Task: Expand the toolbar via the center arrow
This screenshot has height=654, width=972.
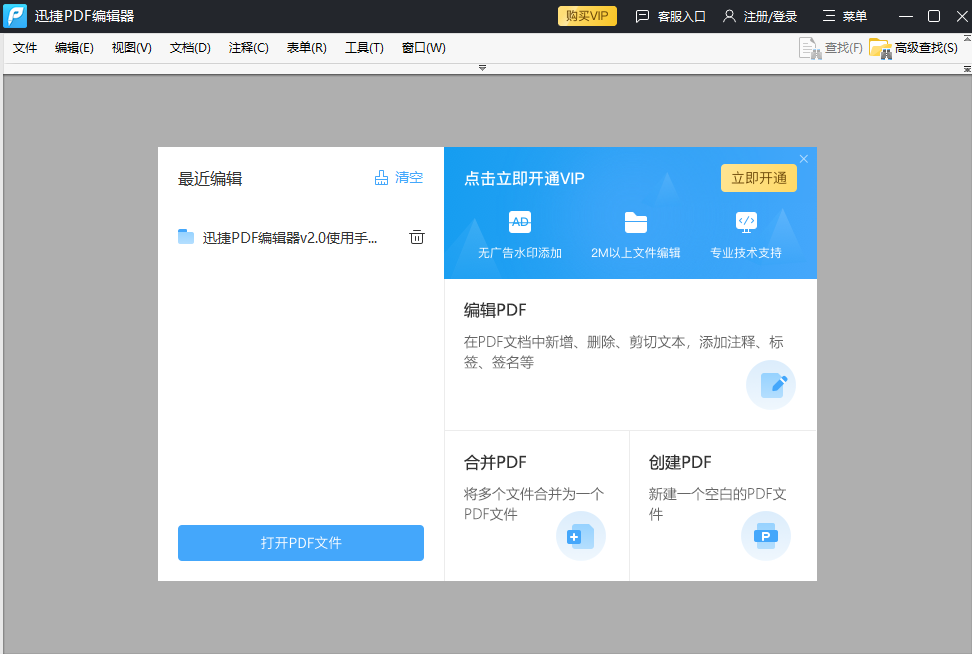Action: pos(482,68)
